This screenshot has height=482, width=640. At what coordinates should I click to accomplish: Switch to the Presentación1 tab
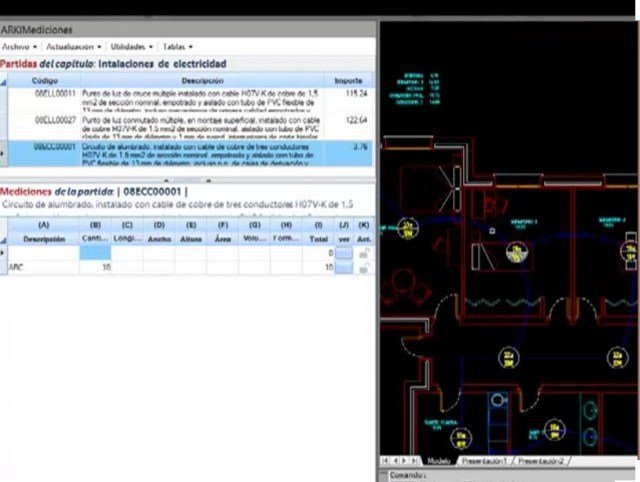tap(484, 461)
